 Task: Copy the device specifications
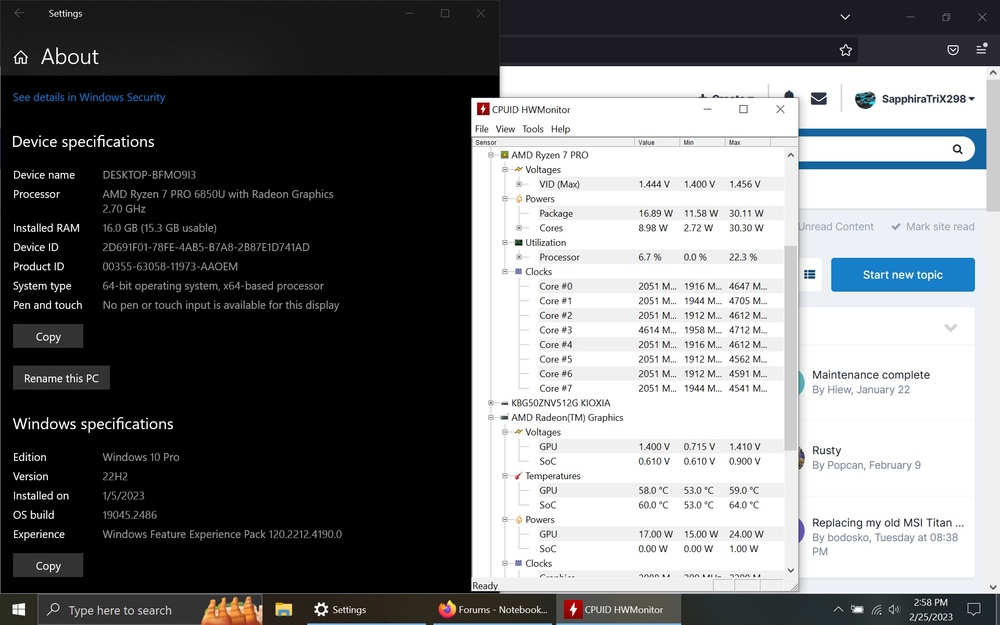(48, 336)
